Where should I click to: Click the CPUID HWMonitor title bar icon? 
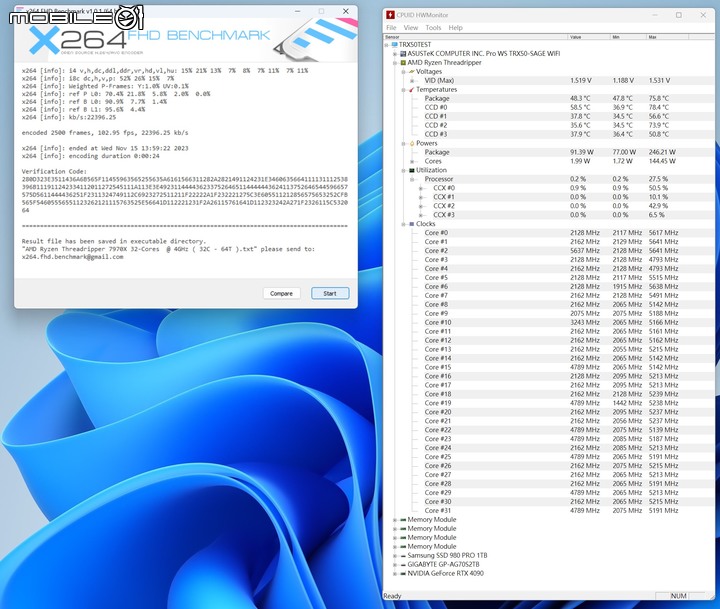[390, 15]
